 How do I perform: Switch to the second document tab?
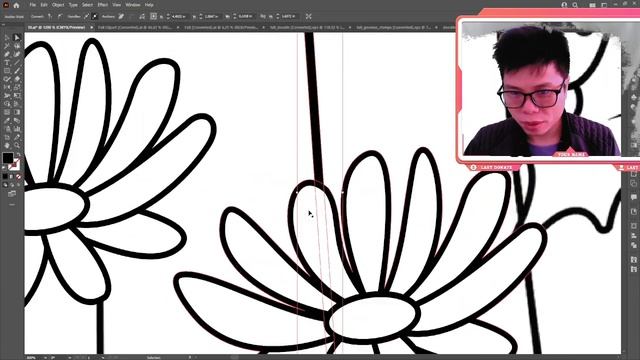(x=135, y=27)
